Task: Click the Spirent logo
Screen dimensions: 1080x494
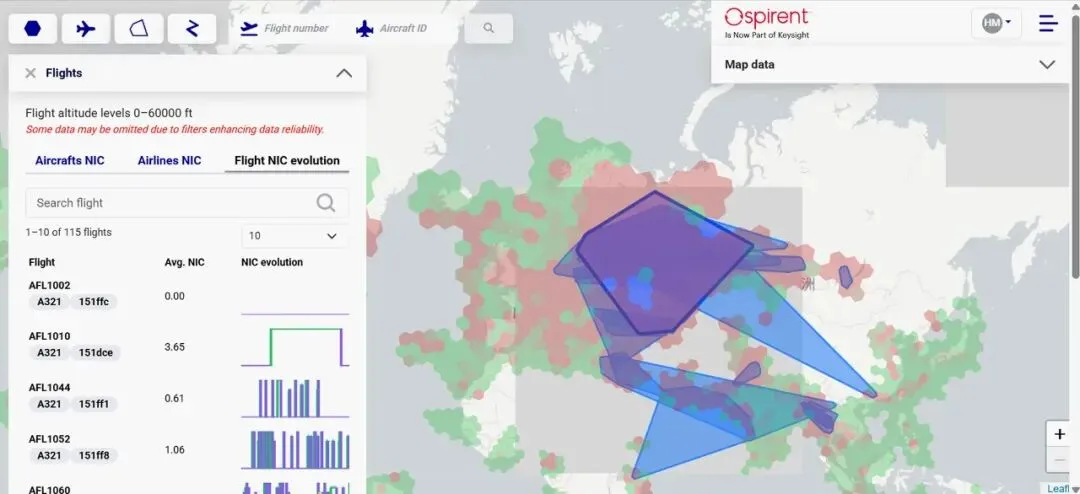Action: coord(767,23)
